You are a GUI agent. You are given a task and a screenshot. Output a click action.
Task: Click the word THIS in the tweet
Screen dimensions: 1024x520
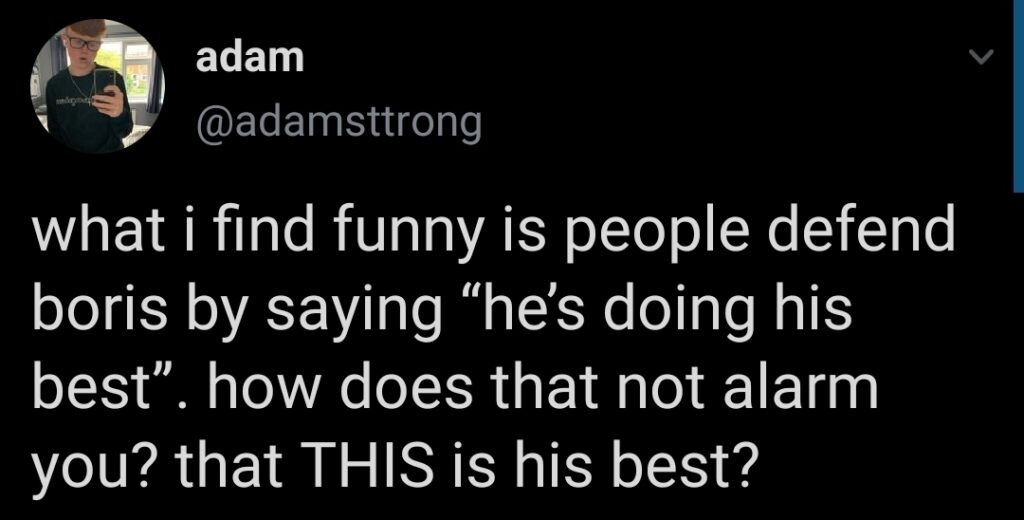click(x=369, y=465)
